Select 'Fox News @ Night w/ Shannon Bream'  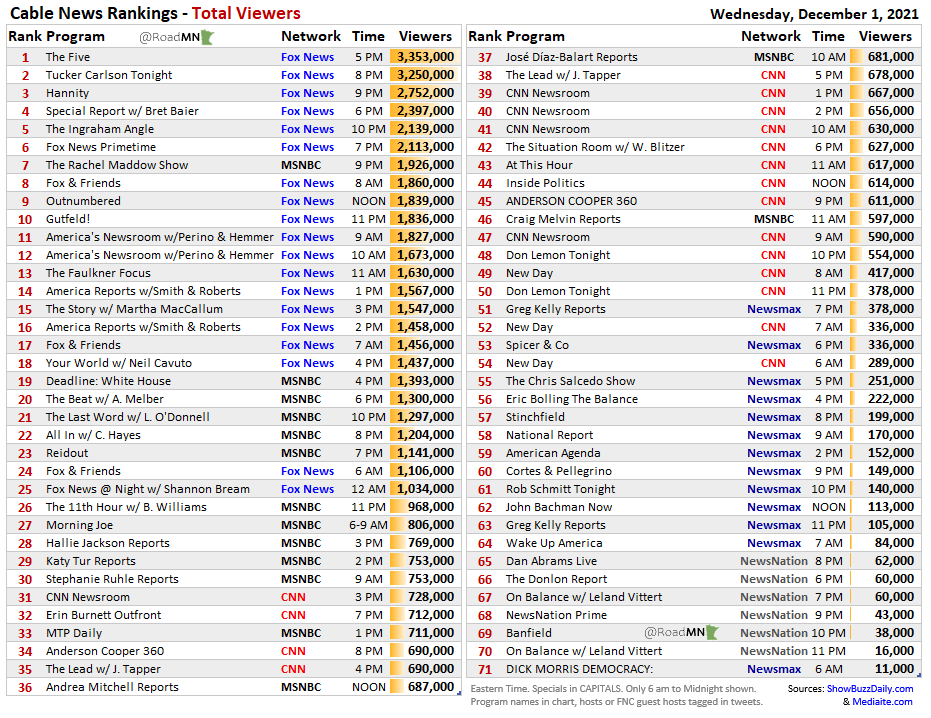pyautogui.click(x=148, y=489)
